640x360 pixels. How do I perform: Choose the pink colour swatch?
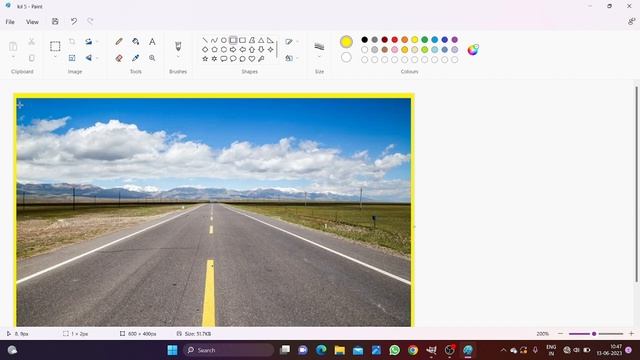[395, 49]
